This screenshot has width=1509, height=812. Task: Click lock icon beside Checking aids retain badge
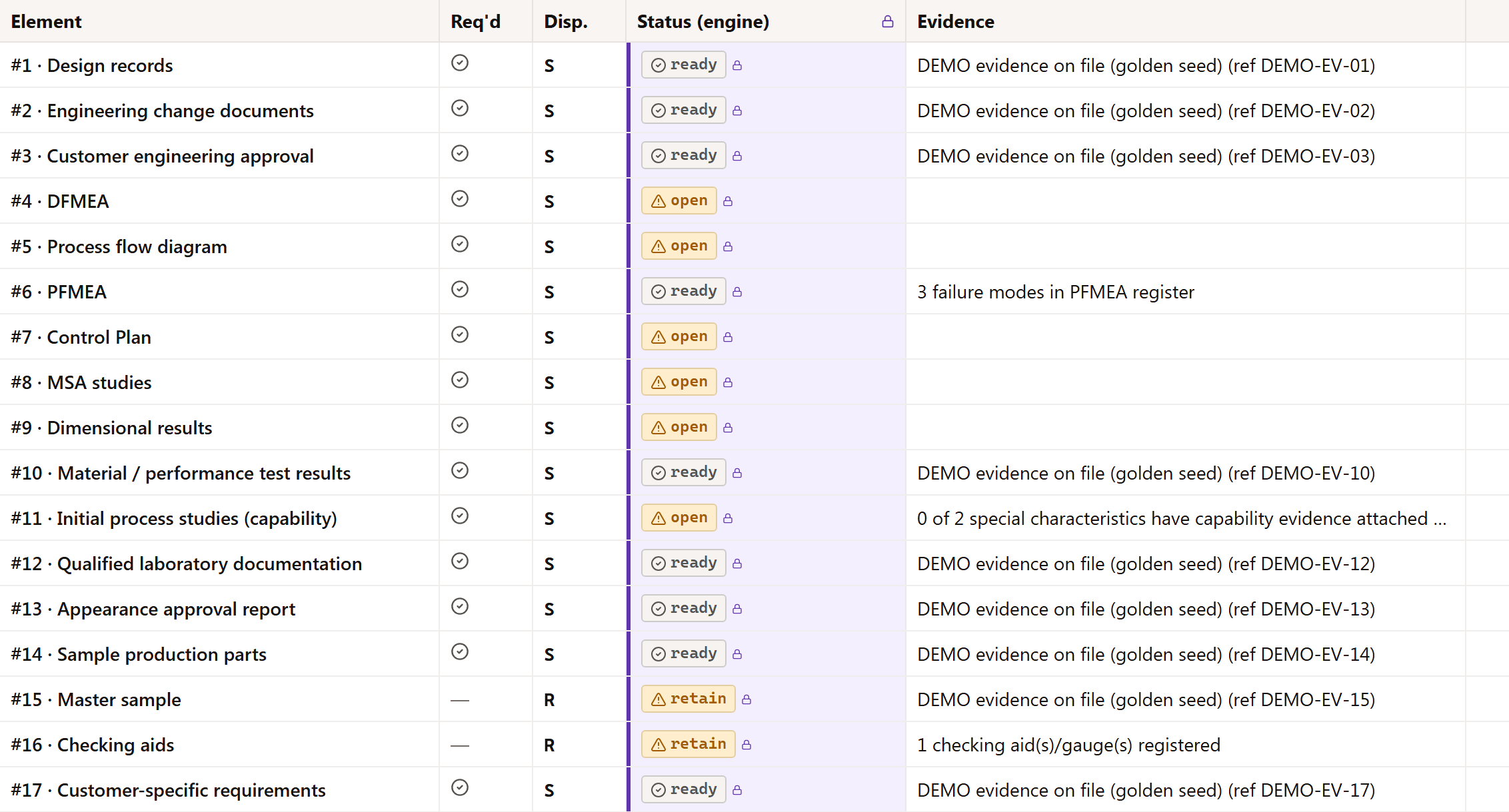tap(747, 745)
